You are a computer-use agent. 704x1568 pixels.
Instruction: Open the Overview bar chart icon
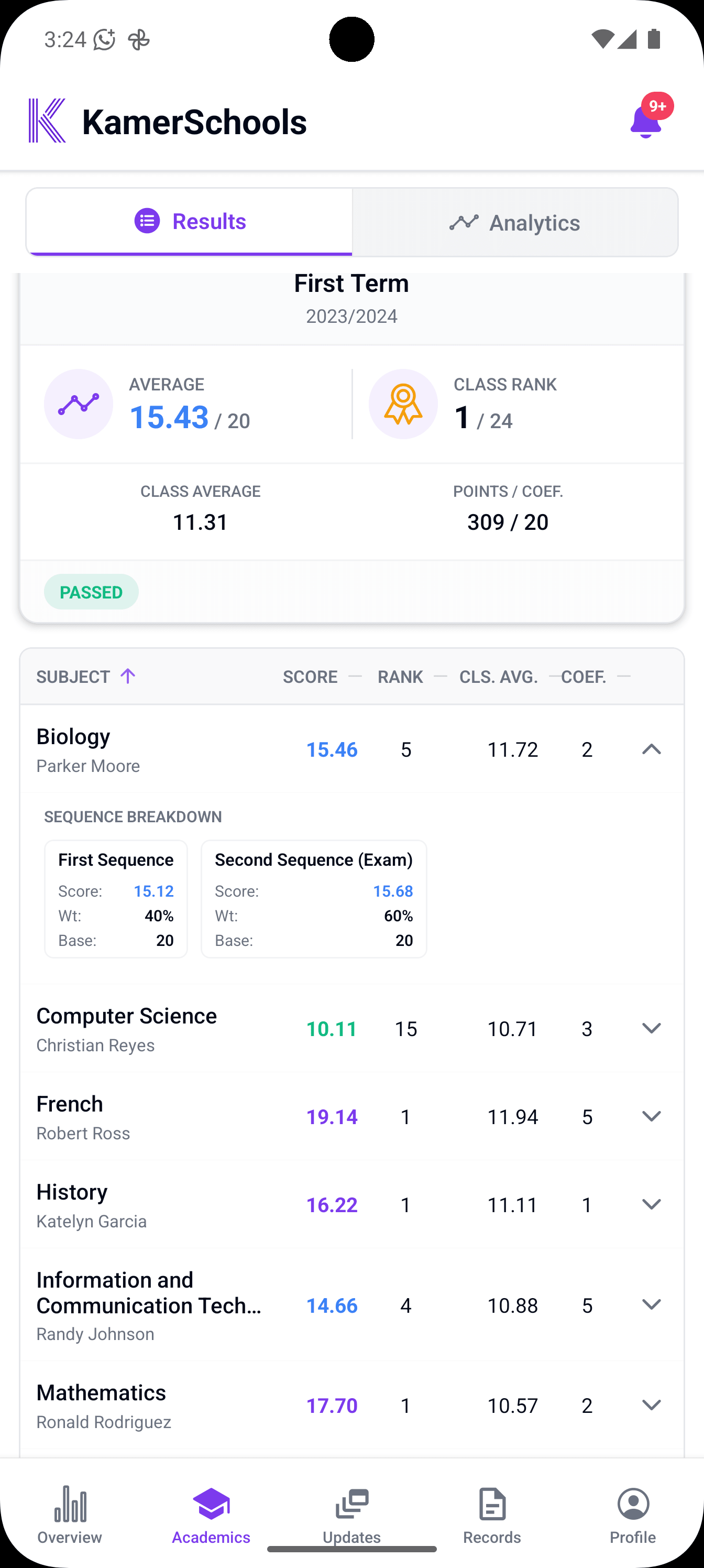point(70,1504)
